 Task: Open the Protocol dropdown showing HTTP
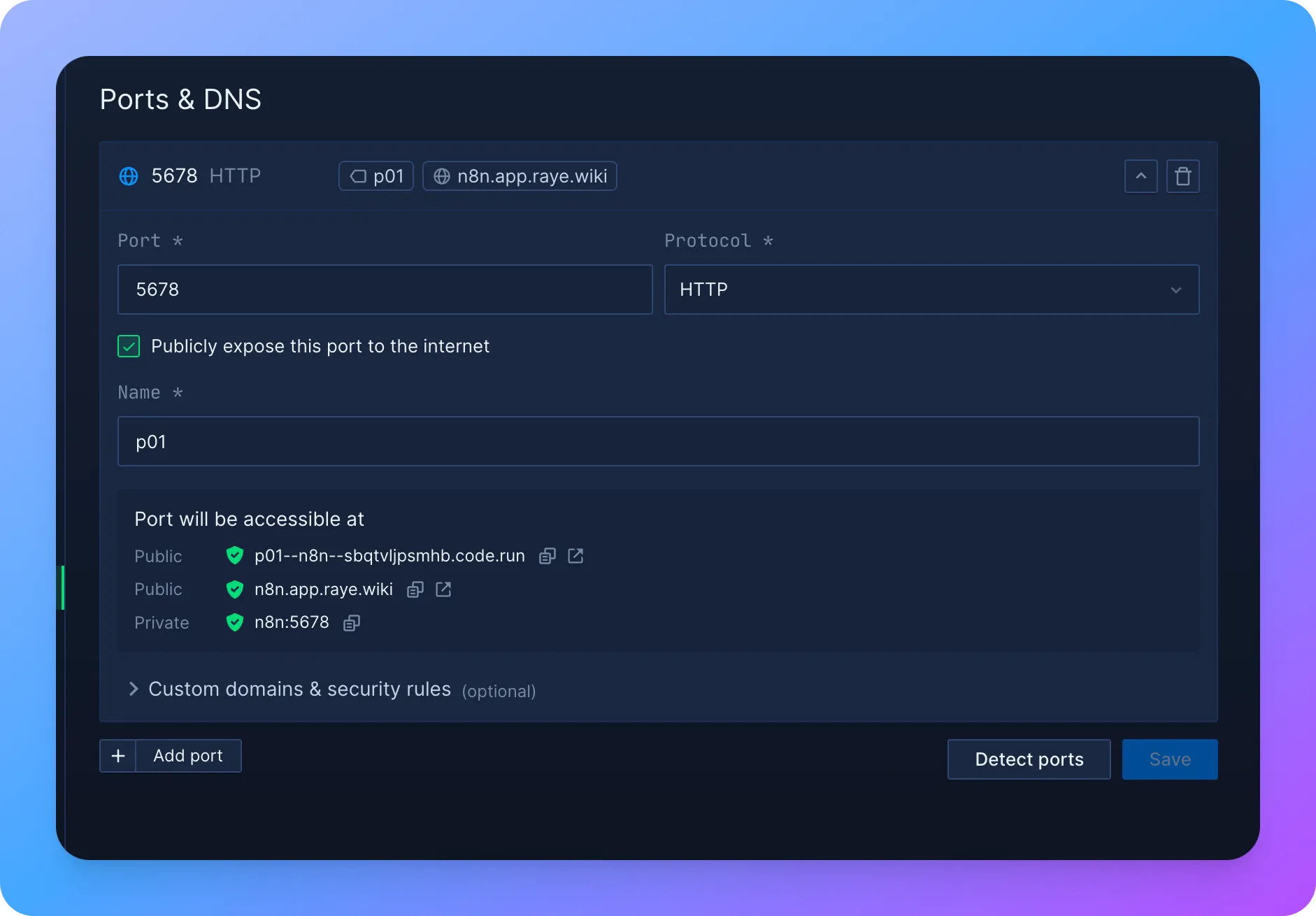point(932,289)
